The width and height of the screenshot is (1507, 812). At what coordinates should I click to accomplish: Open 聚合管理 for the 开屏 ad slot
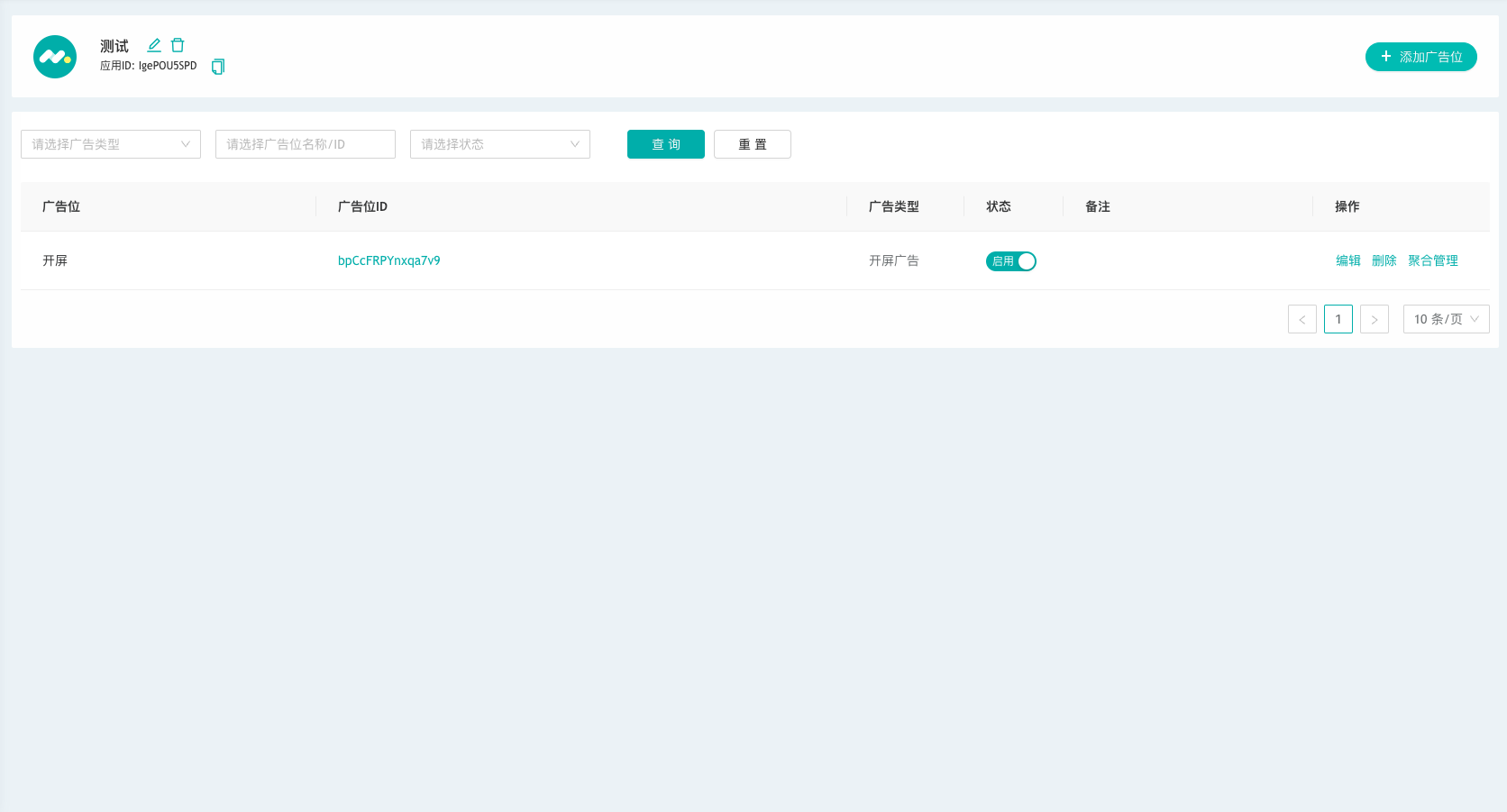pyautogui.click(x=1432, y=260)
